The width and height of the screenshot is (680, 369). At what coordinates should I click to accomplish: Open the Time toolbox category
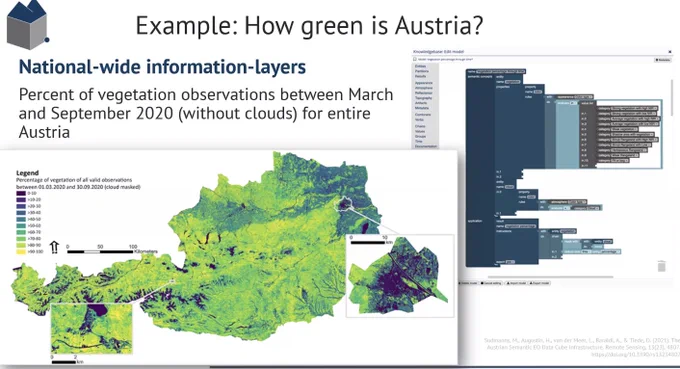point(418,141)
